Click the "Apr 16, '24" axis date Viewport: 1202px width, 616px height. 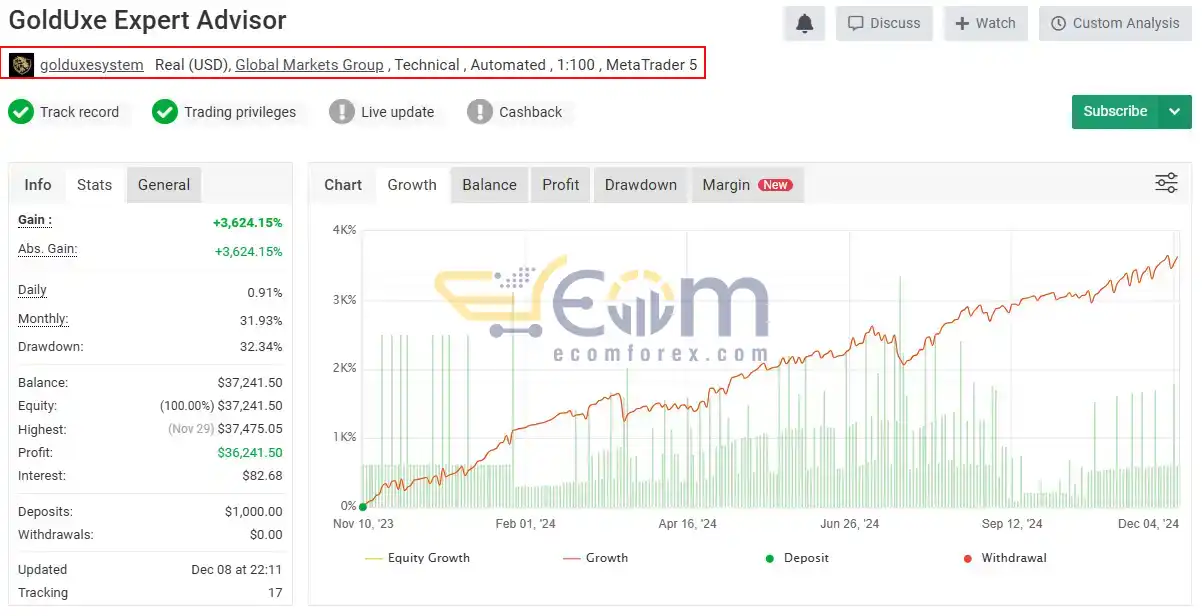pyautogui.click(x=687, y=524)
